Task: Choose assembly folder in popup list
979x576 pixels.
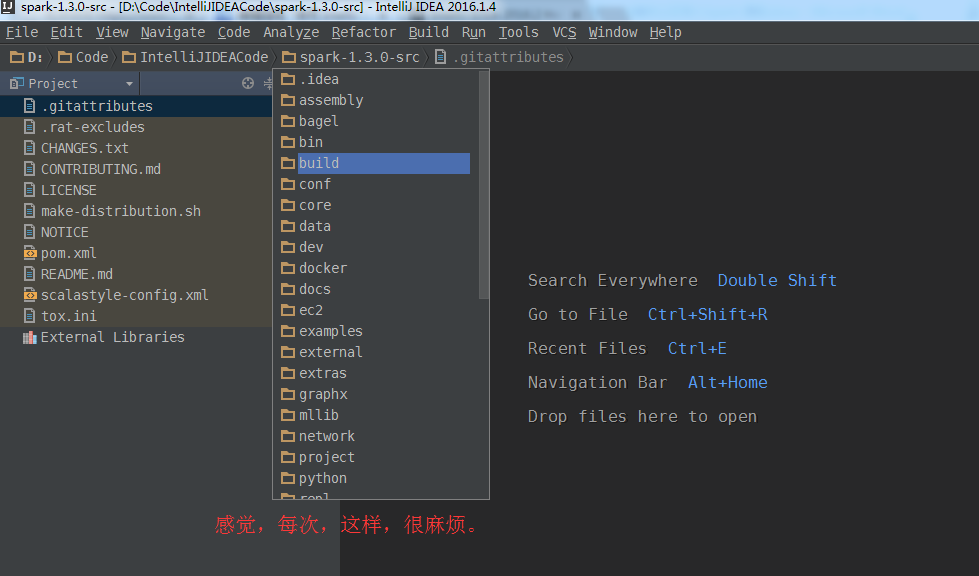Action: click(375, 100)
